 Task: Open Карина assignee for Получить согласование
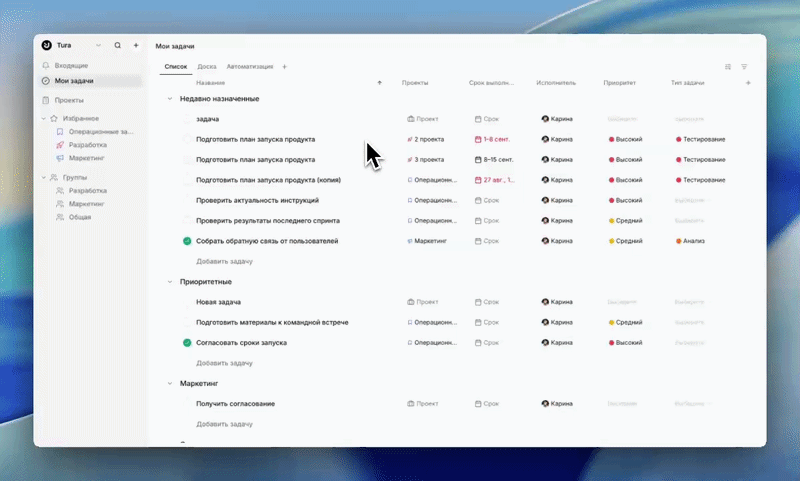tap(557, 404)
